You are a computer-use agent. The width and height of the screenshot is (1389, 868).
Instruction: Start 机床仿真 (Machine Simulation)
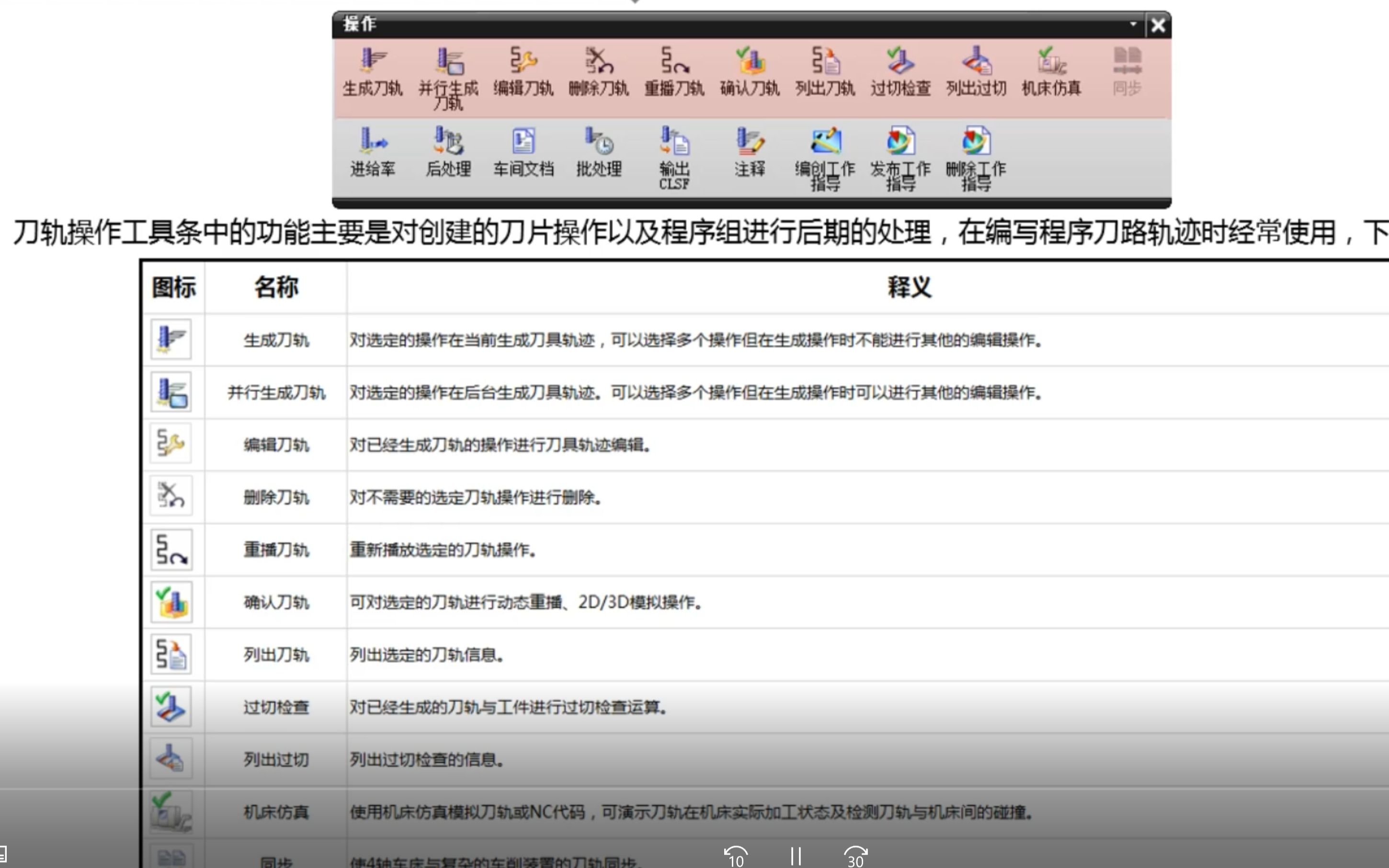1051,61
